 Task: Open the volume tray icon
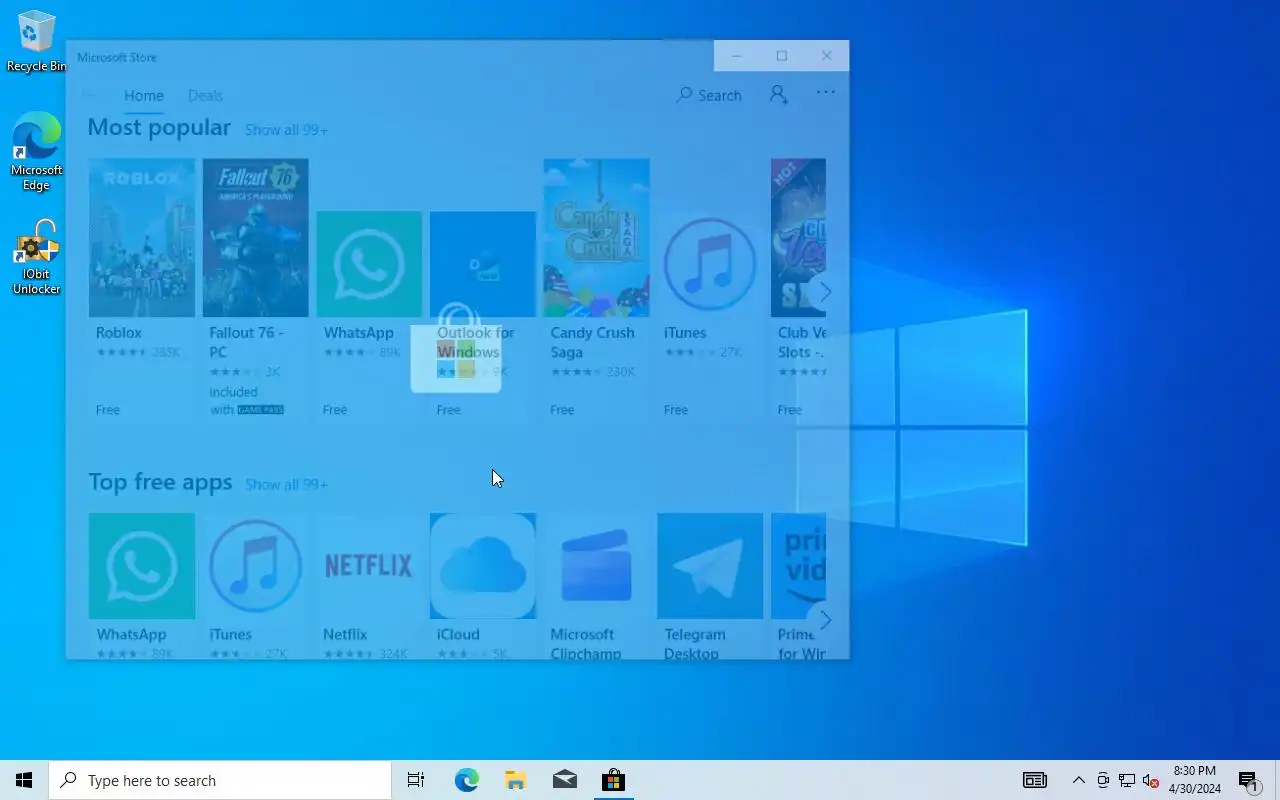(x=1150, y=780)
